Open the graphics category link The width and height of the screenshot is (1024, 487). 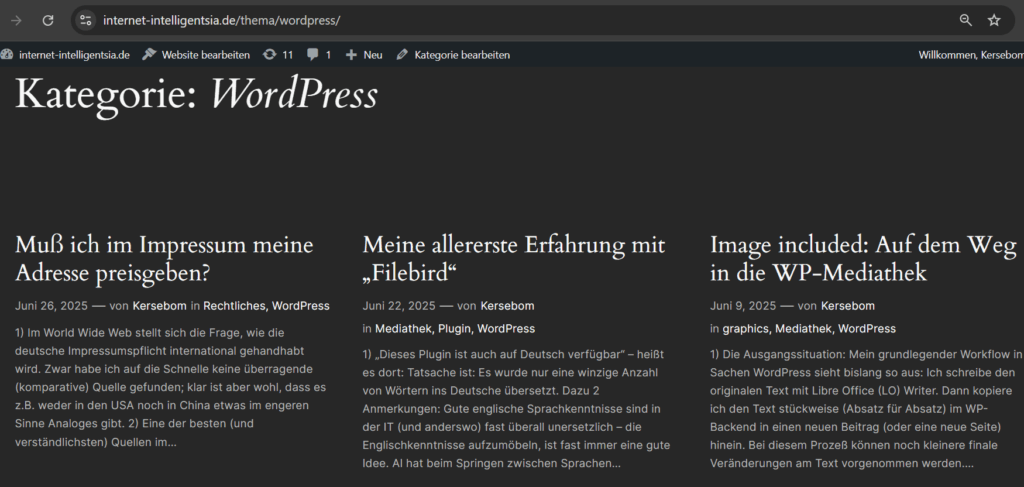click(745, 328)
